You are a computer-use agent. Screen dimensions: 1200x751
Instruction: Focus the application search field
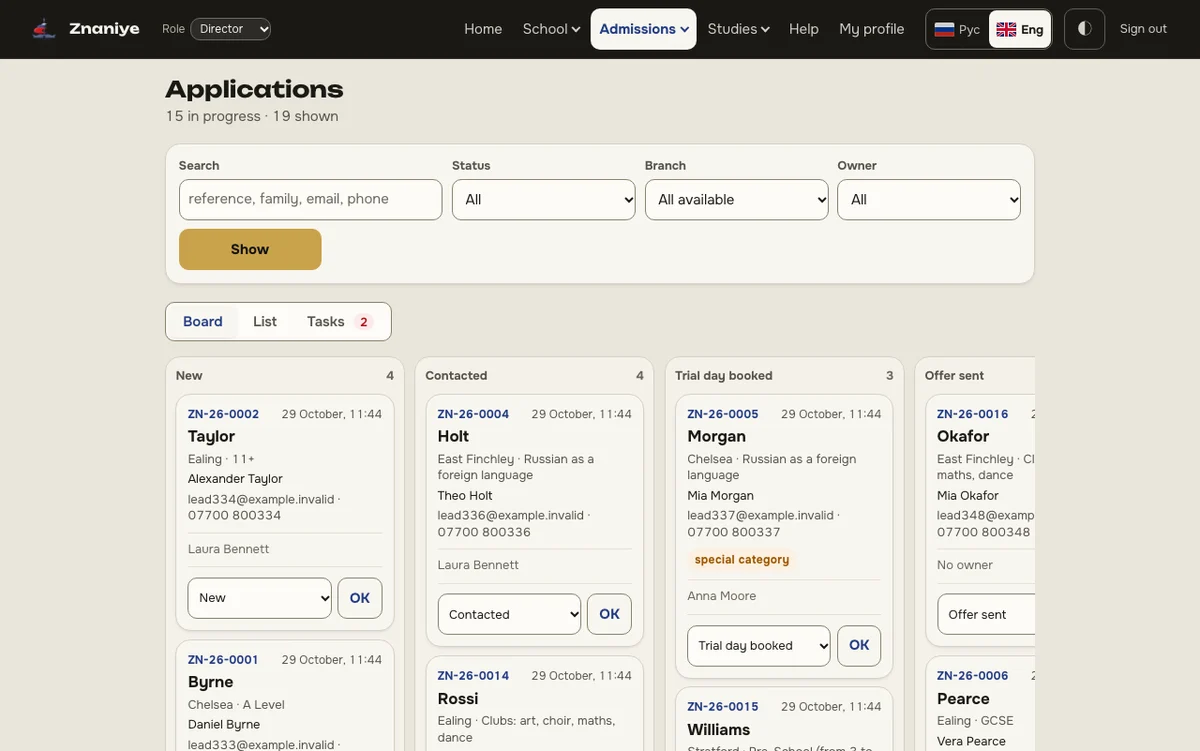point(311,199)
